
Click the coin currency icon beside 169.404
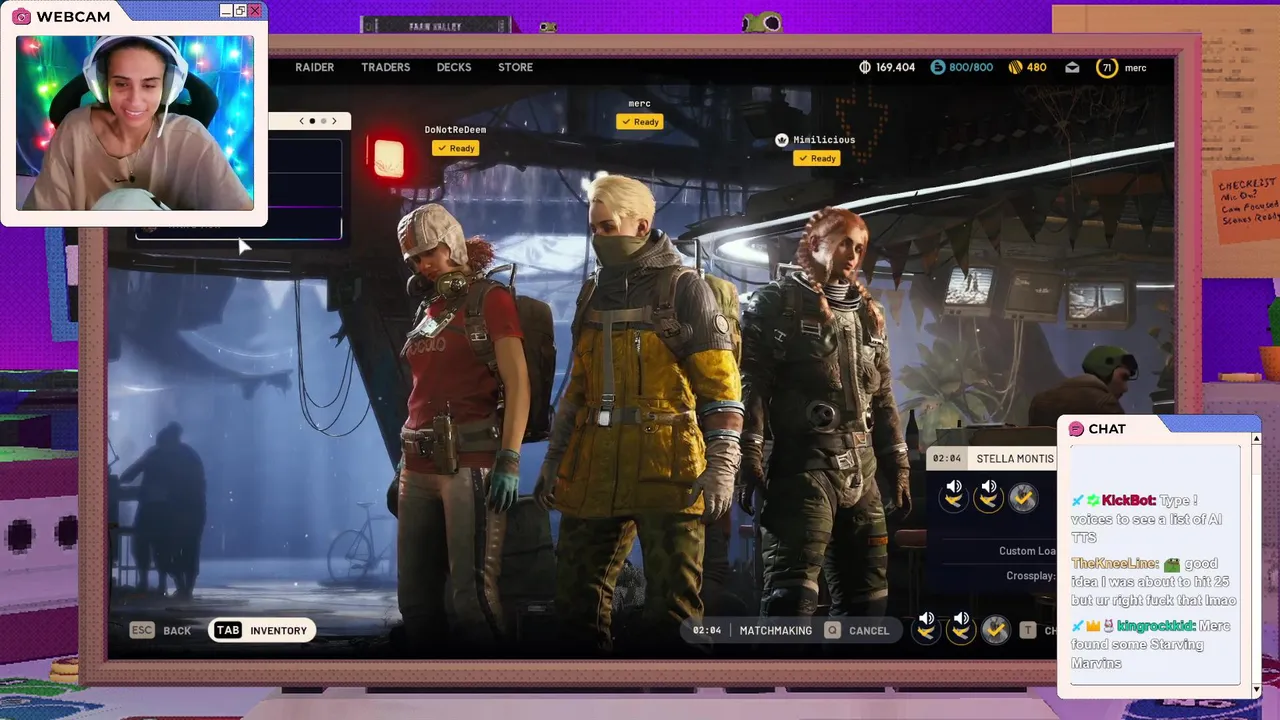click(x=865, y=67)
